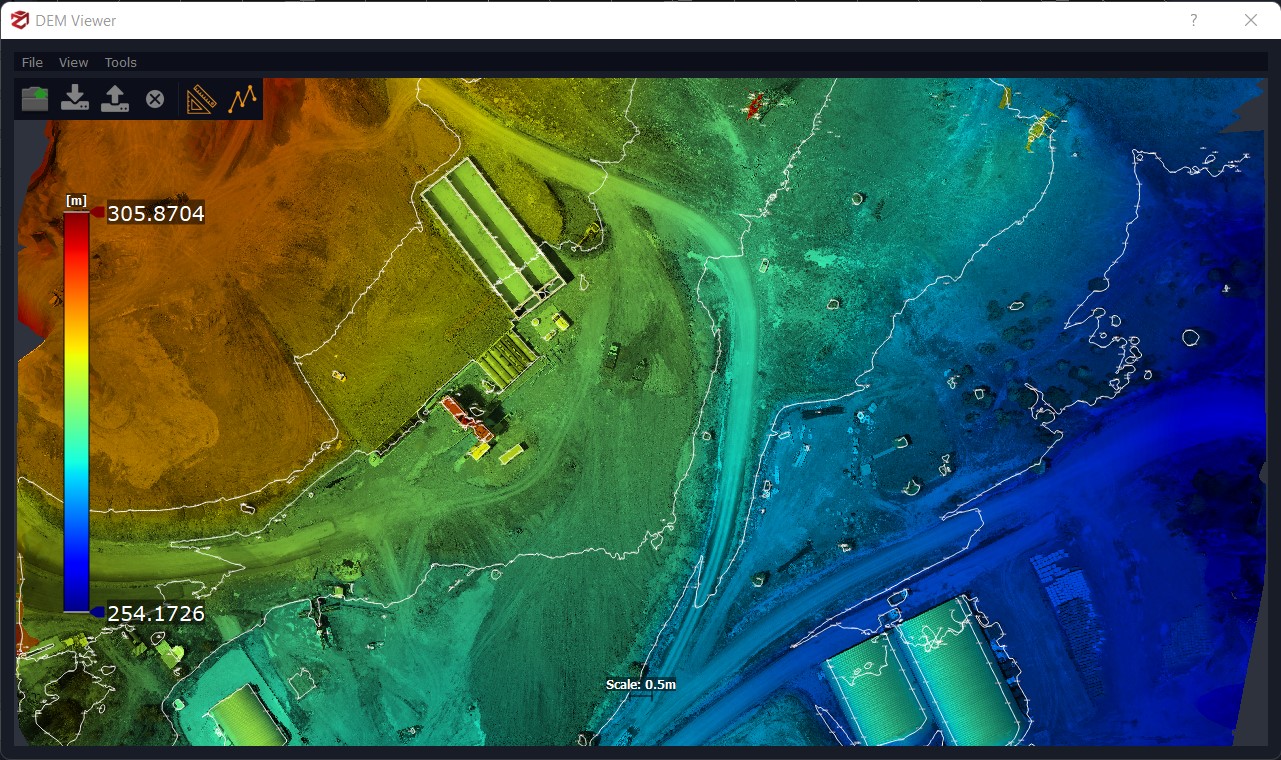Click the import (download arrow) toolbar icon

point(75,99)
